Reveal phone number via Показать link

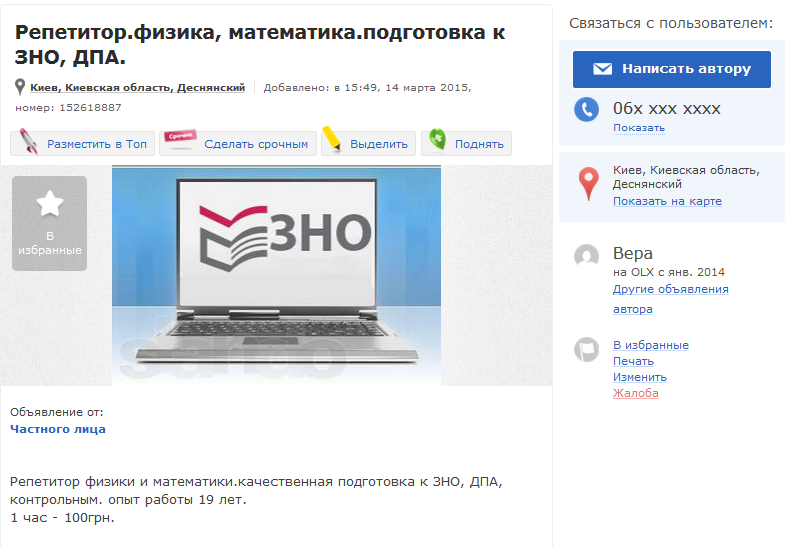point(639,128)
